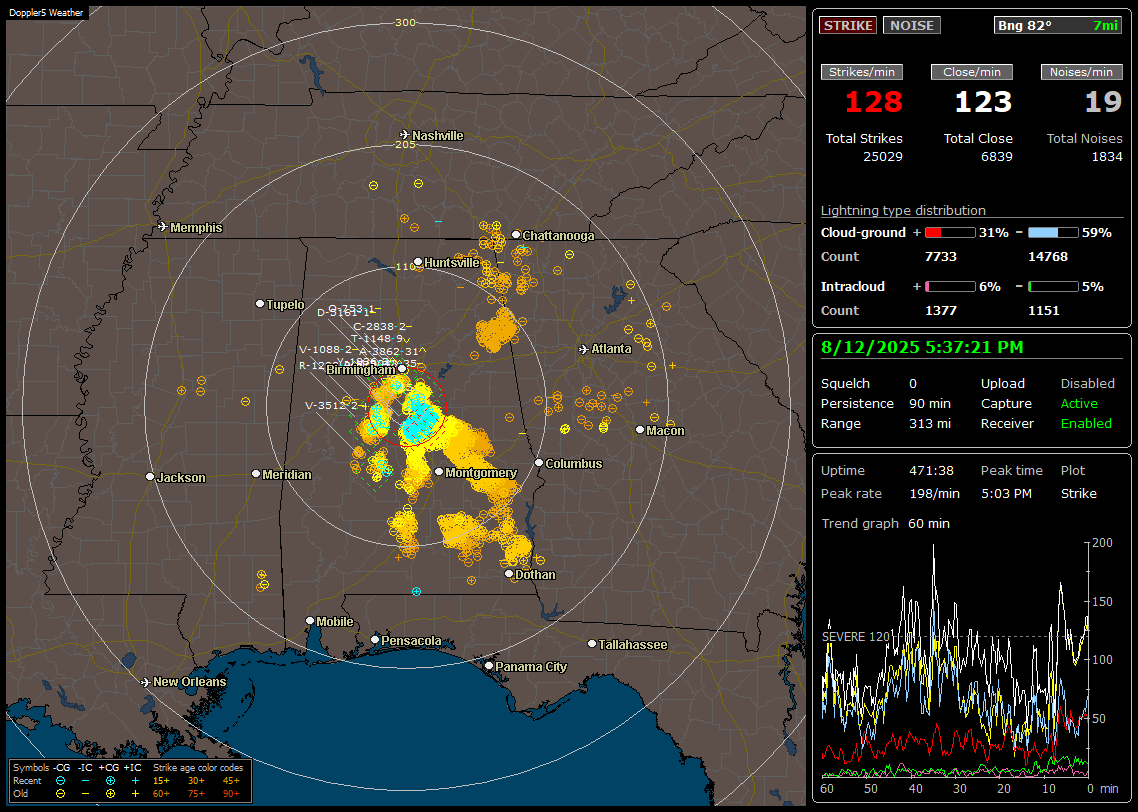This screenshot has height=812, width=1138.
Task: Click the date and time readout
Action: click(922, 347)
